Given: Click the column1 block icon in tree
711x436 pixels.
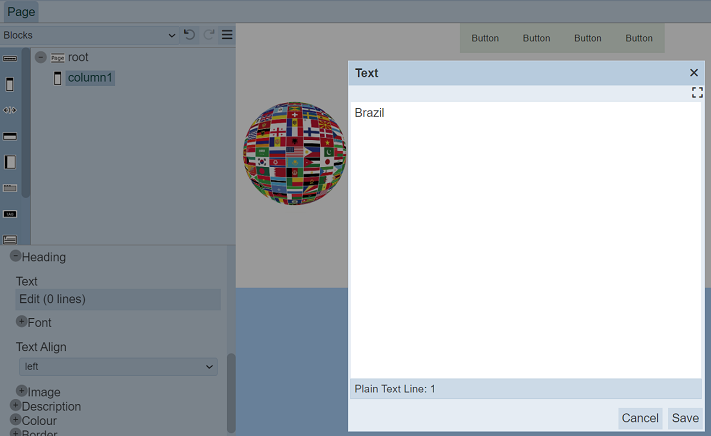Looking at the screenshot, I should 57,78.
